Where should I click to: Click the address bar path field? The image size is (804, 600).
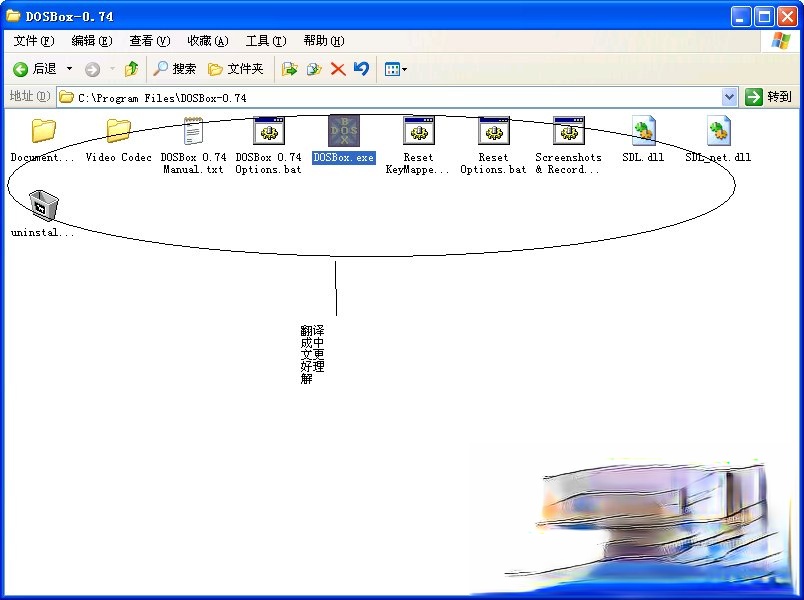[x=397, y=97]
